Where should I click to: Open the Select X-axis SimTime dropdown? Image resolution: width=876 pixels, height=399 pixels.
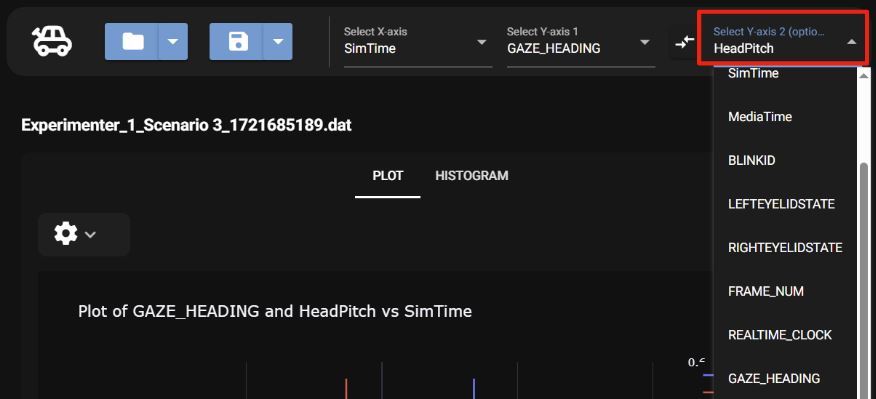pos(418,42)
